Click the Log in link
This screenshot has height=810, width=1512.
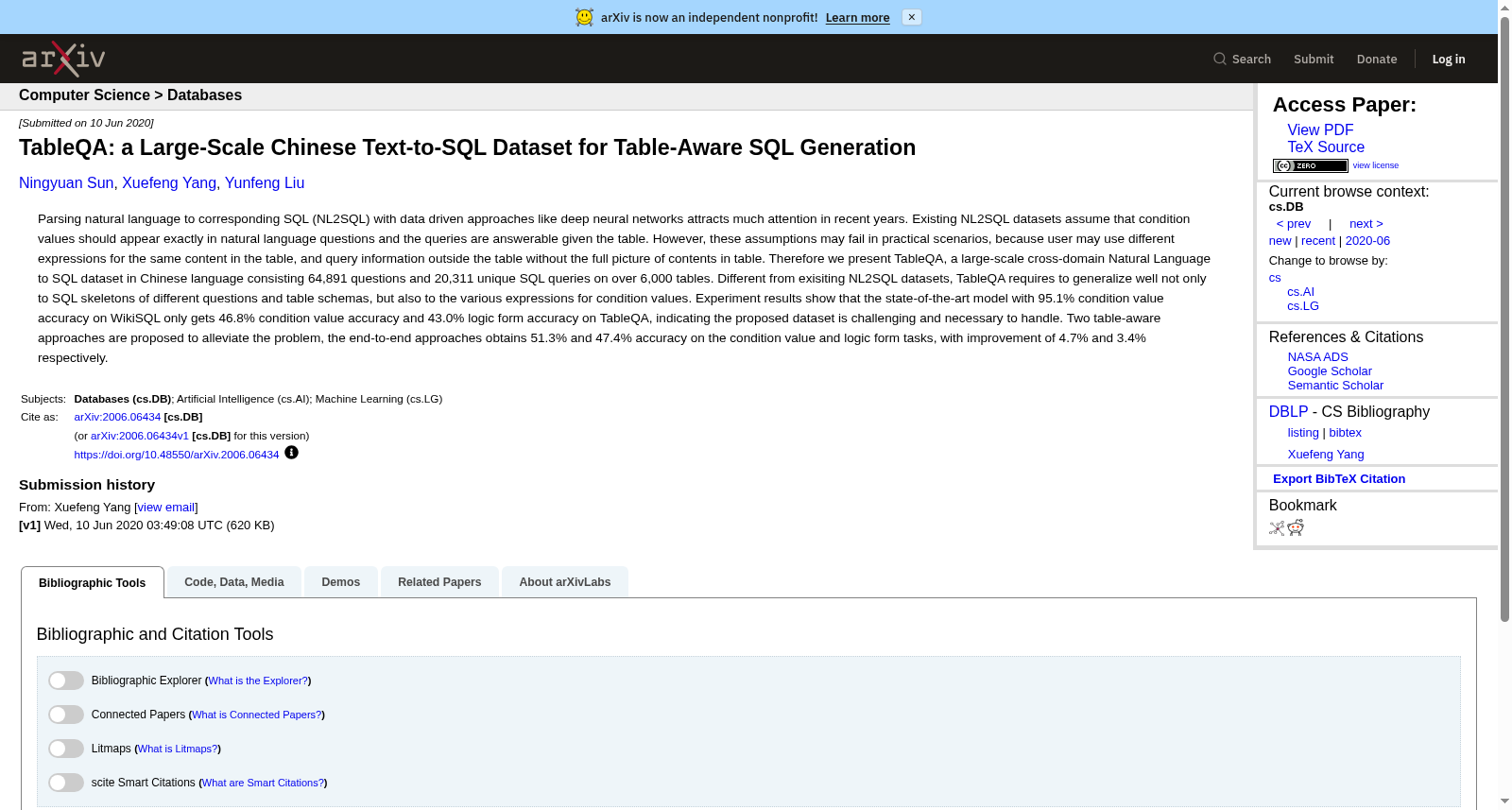(1449, 59)
